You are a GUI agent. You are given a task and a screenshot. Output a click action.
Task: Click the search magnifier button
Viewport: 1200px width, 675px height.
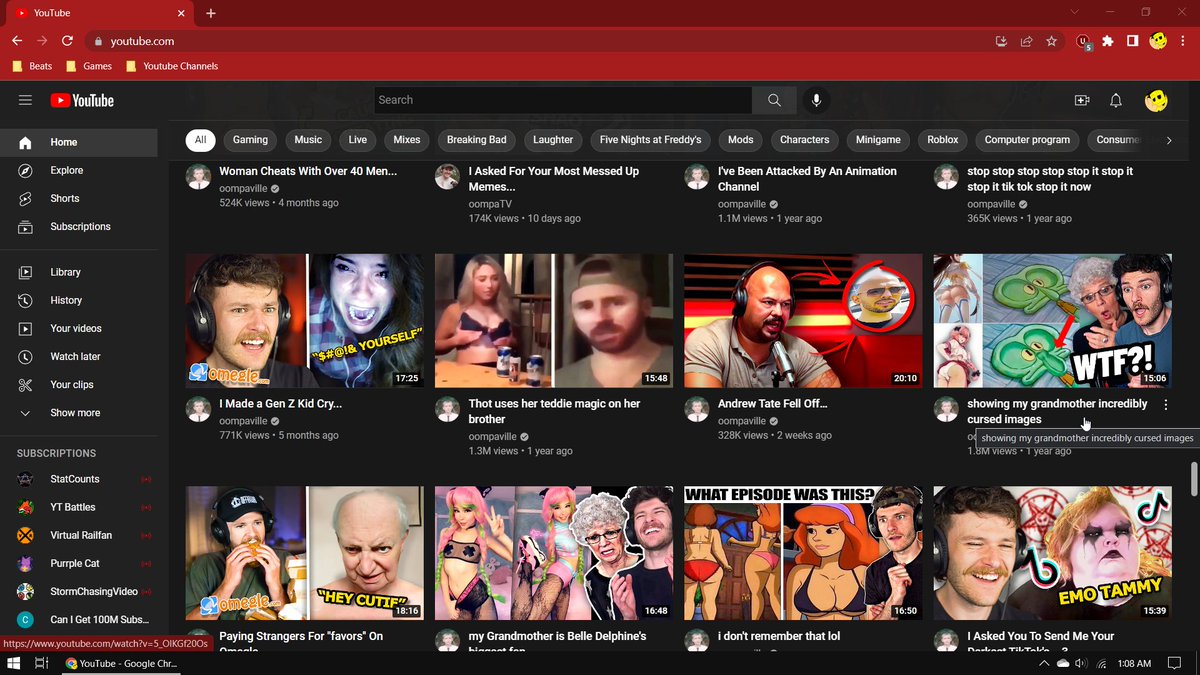pos(774,100)
